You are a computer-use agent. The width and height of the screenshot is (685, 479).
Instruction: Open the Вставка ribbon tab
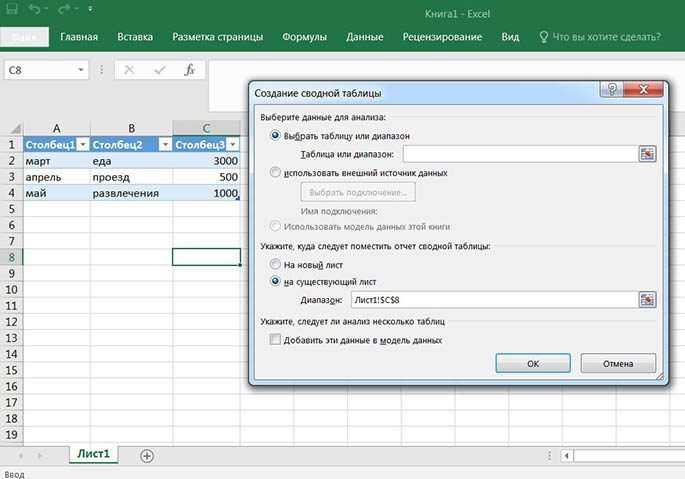[135, 37]
